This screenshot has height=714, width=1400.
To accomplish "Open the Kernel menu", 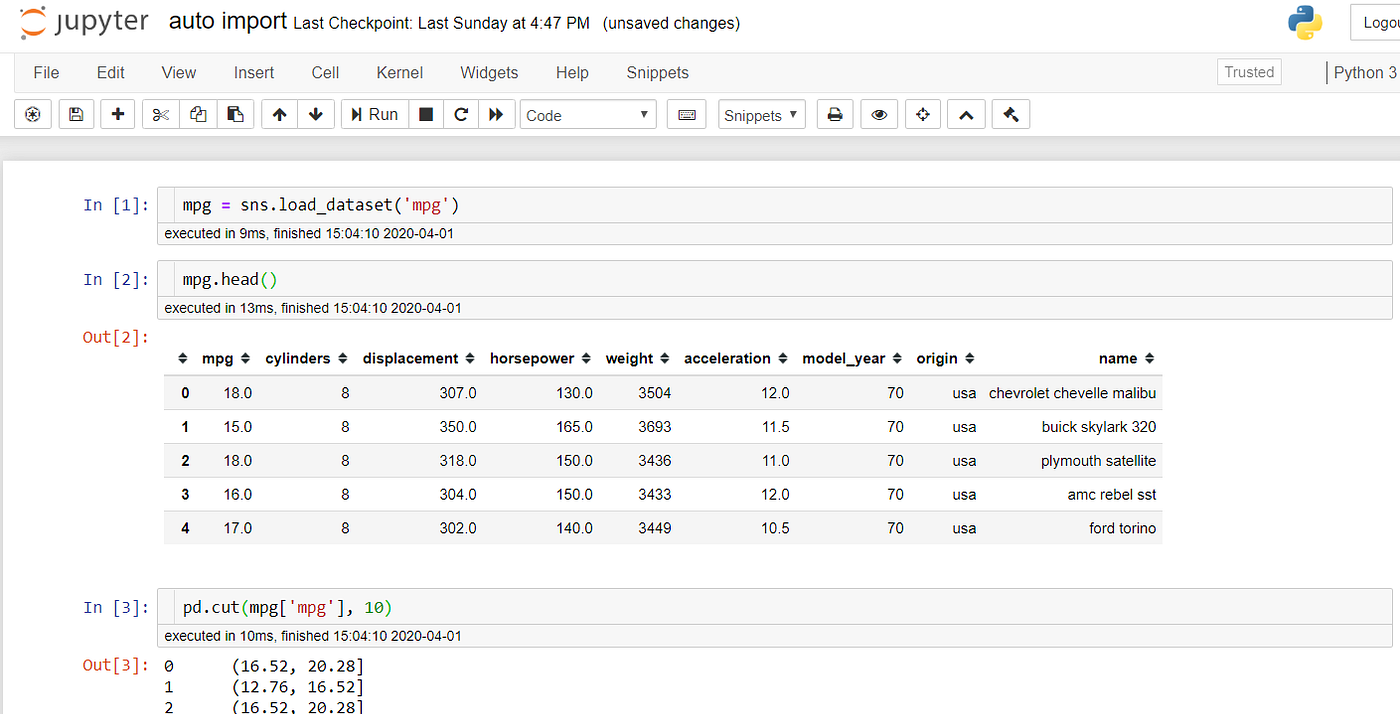I will [399, 72].
